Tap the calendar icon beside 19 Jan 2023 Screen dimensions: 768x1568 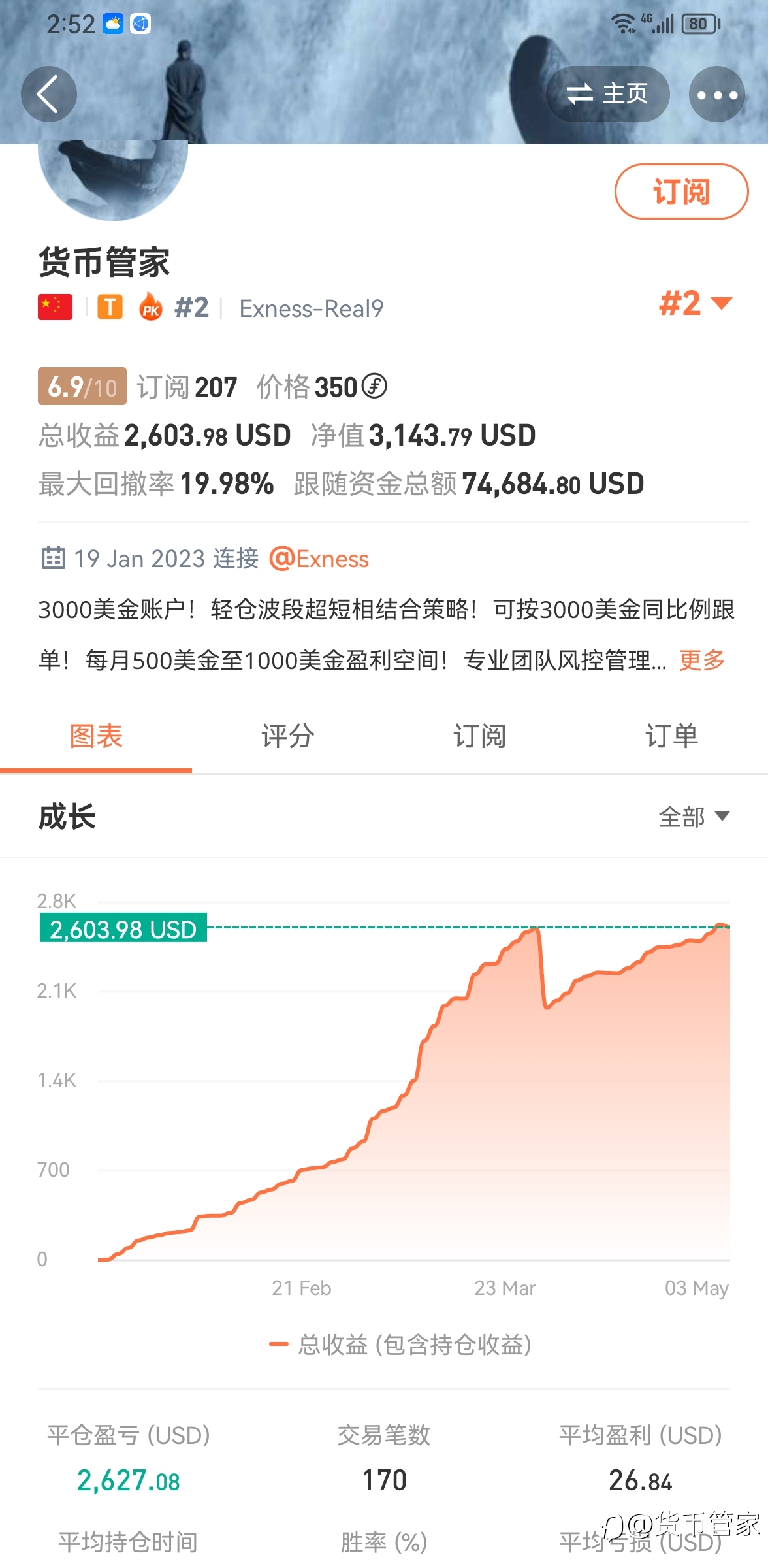coord(53,559)
